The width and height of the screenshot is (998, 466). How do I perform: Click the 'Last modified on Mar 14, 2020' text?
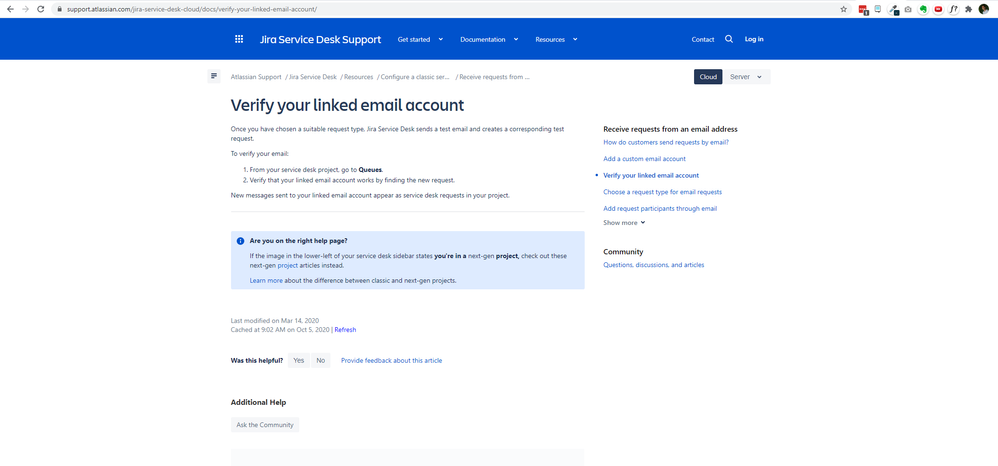(274, 320)
